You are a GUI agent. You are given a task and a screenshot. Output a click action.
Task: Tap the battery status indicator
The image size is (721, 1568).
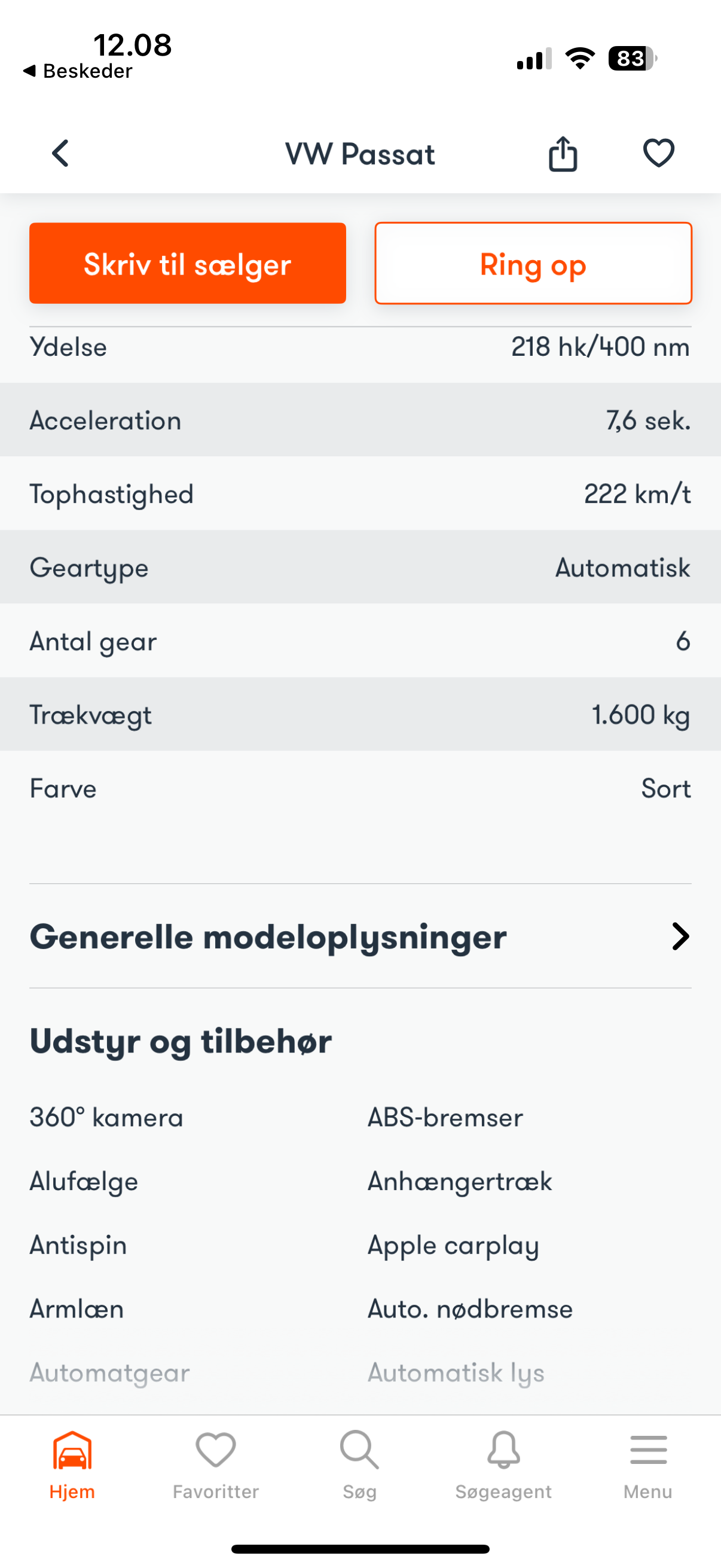pos(632,59)
